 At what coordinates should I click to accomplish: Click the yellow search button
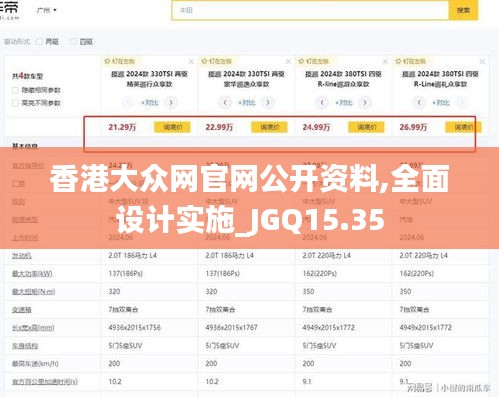pyautogui.click(x=463, y=10)
